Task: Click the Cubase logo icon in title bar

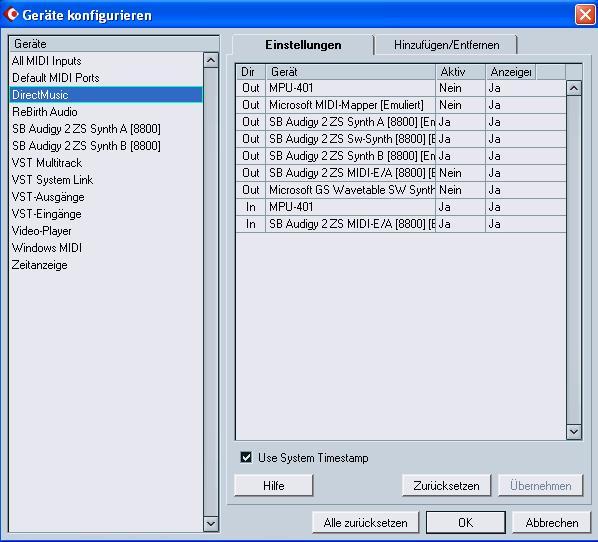Action: click(11, 14)
